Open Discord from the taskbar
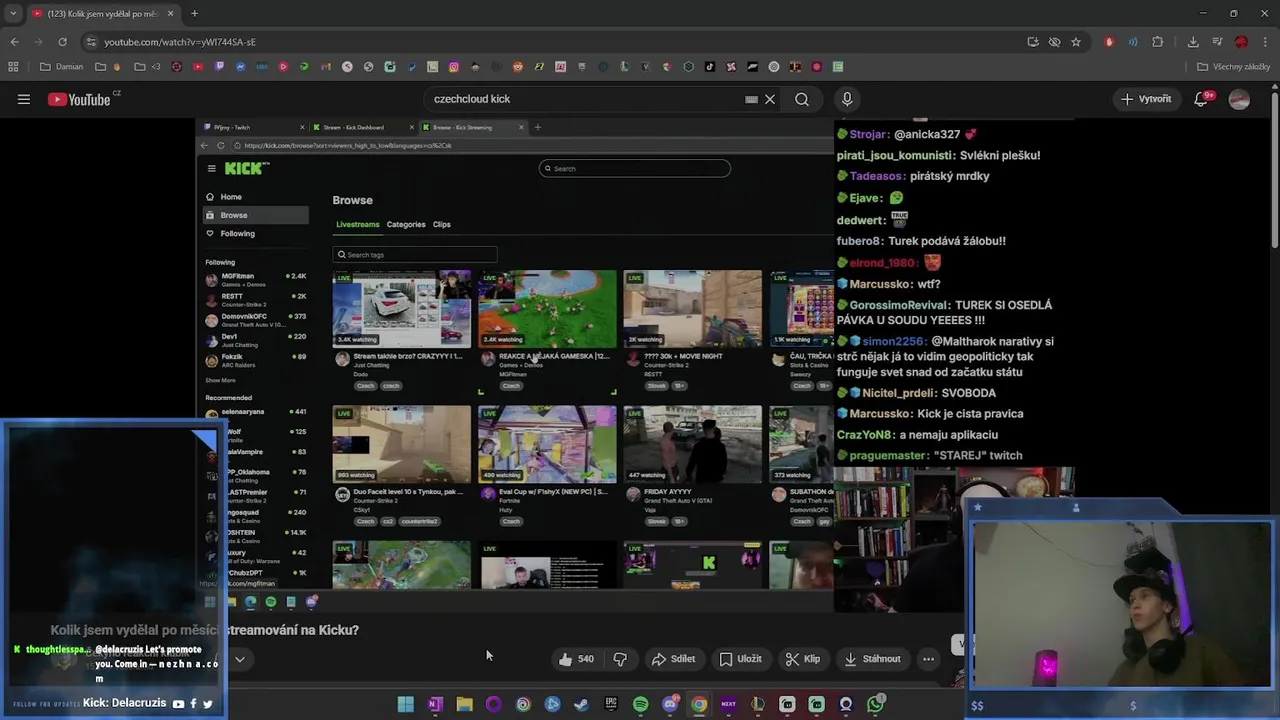Viewport: 1280px width, 720px height. tap(670, 704)
